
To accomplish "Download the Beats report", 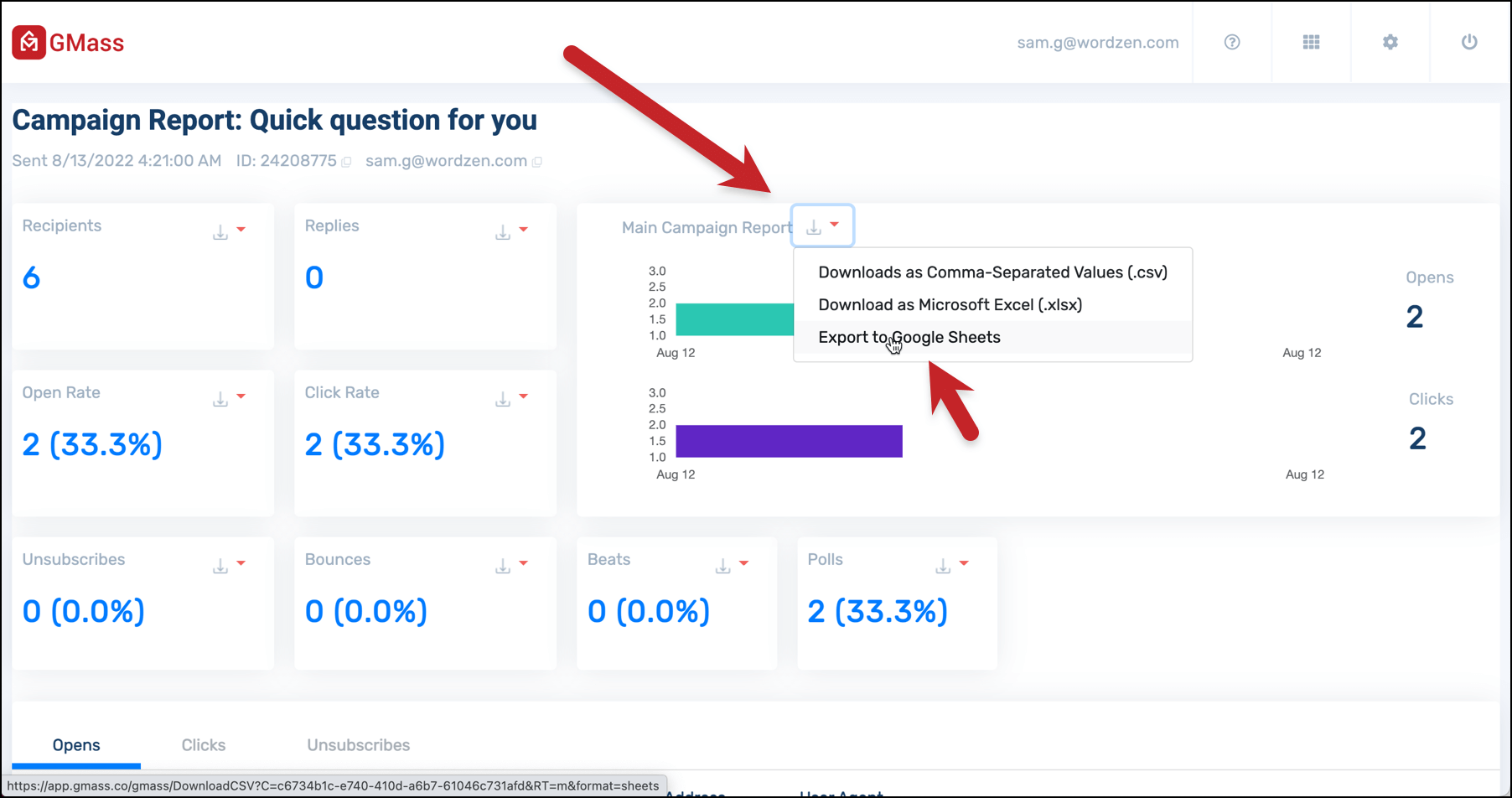I will [x=722, y=566].
